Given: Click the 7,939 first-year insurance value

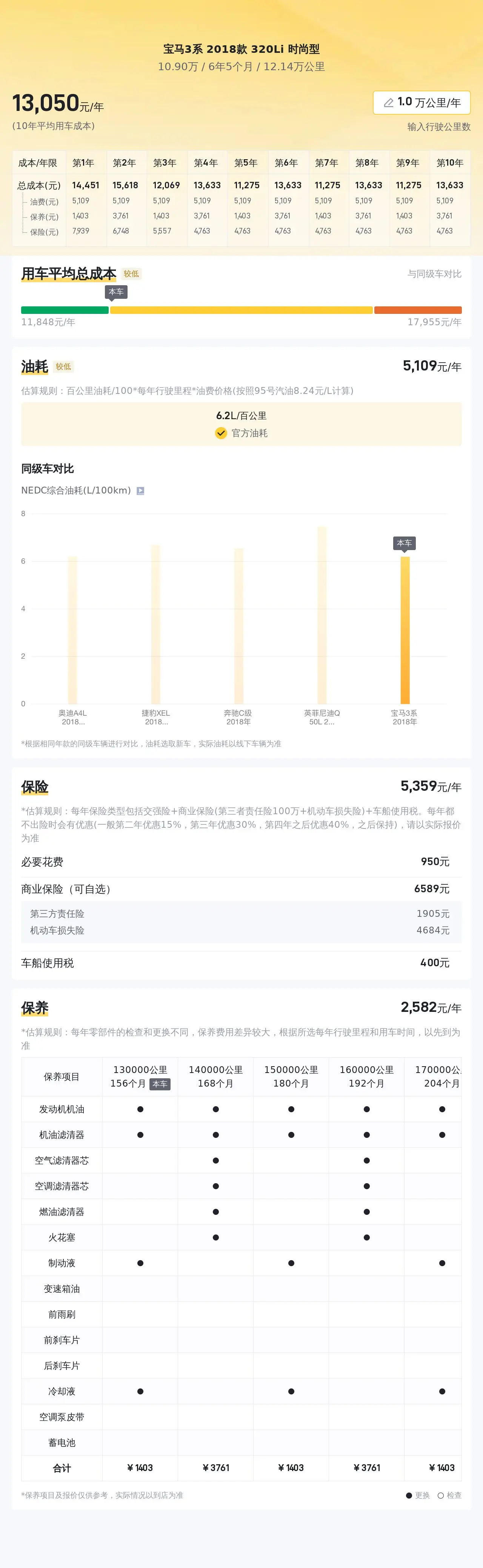Looking at the screenshot, I should [80, 231].
